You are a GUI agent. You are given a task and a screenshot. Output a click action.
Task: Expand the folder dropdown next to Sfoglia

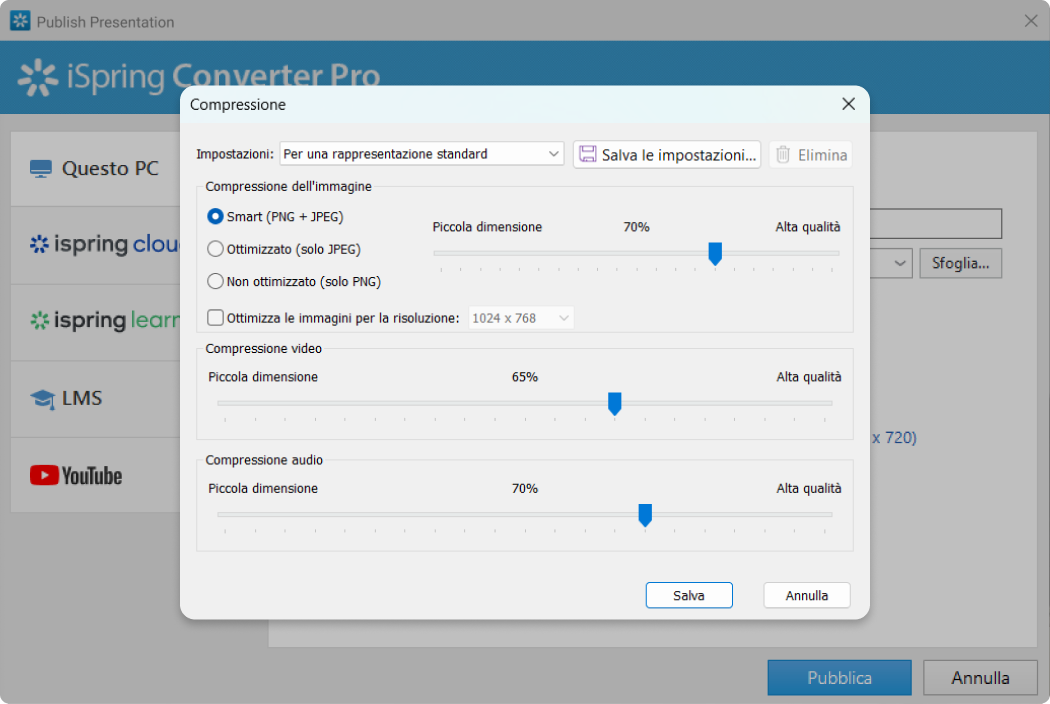tap(900, 263)
